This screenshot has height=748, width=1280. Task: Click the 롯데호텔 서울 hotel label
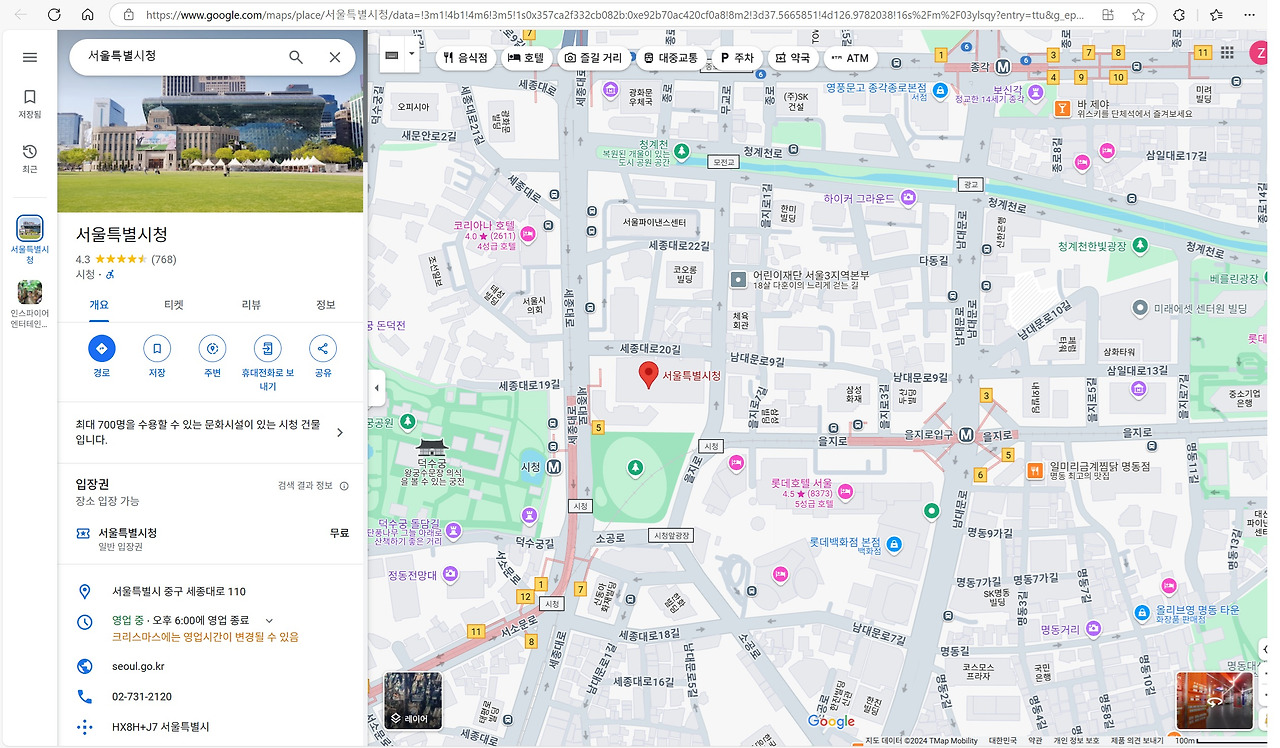click(801, 482)
